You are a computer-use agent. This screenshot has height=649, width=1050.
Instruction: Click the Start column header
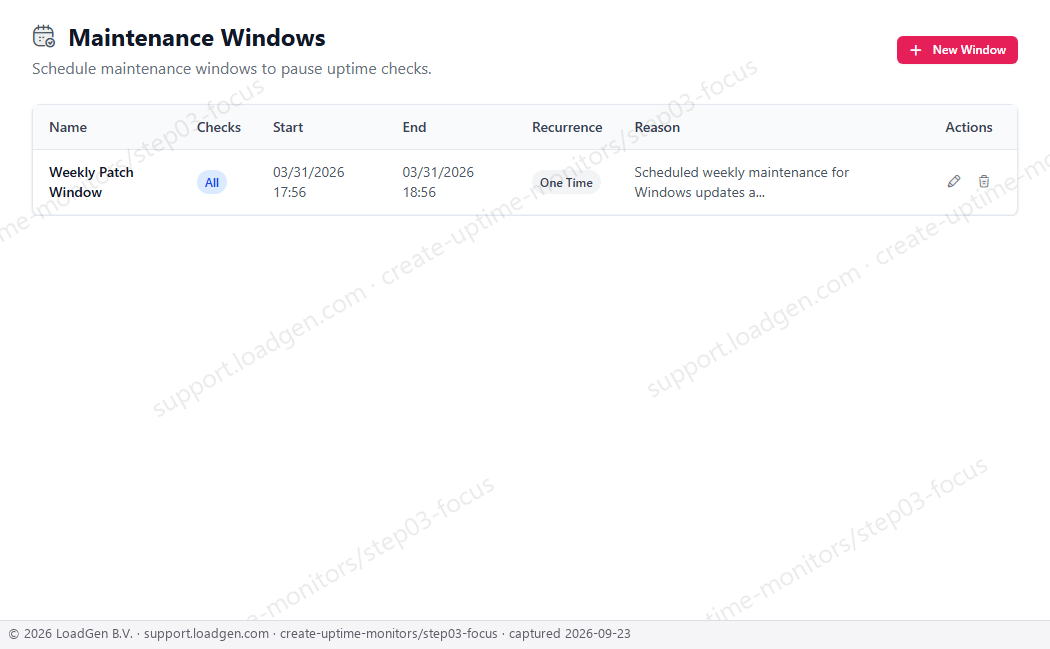tap(288, 127)
